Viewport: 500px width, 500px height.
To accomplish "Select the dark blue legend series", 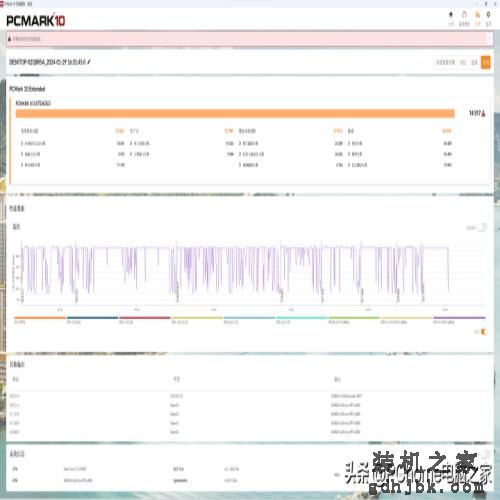I will [92, 320].
